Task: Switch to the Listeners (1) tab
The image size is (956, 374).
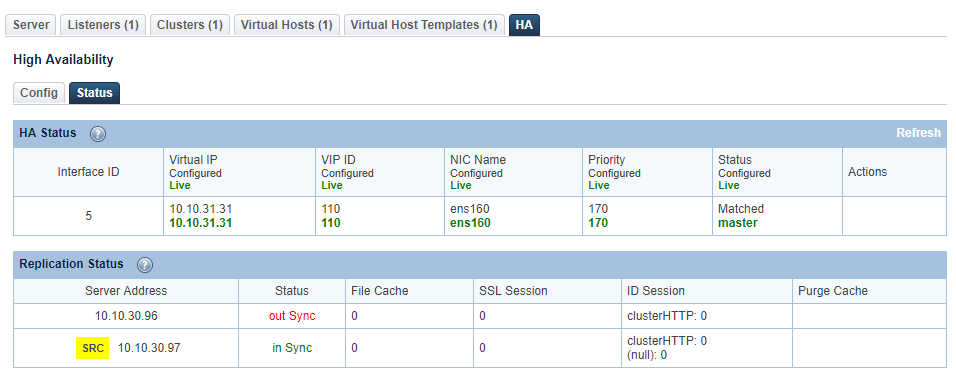Action: (x=103, y=25)
